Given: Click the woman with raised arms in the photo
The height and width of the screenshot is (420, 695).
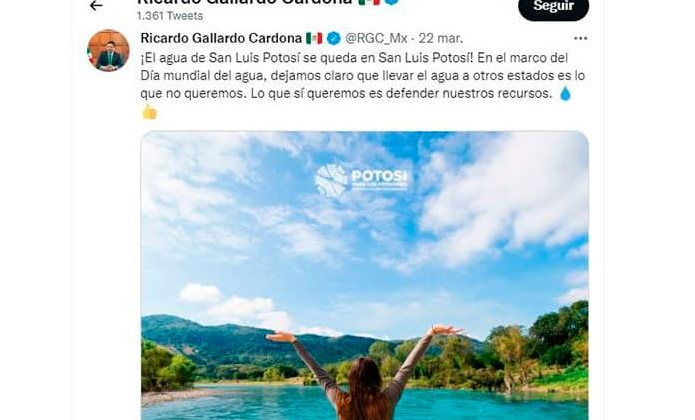Looking at the screenshot, I should pos(364,373).
